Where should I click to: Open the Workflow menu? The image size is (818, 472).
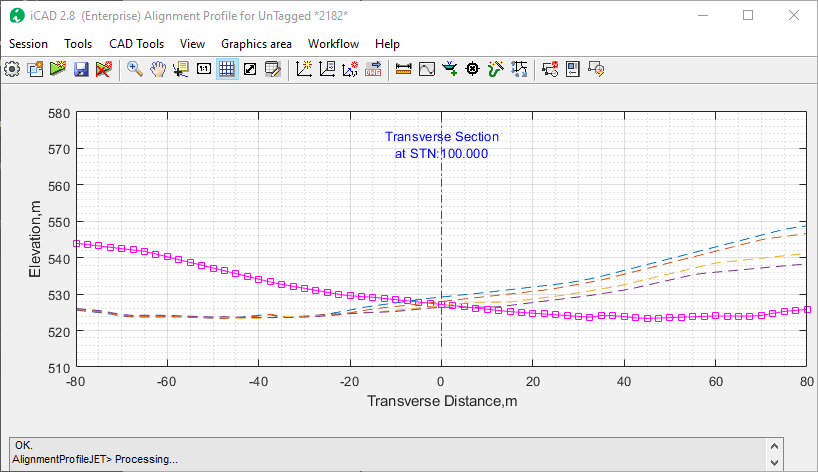point(333,44)
